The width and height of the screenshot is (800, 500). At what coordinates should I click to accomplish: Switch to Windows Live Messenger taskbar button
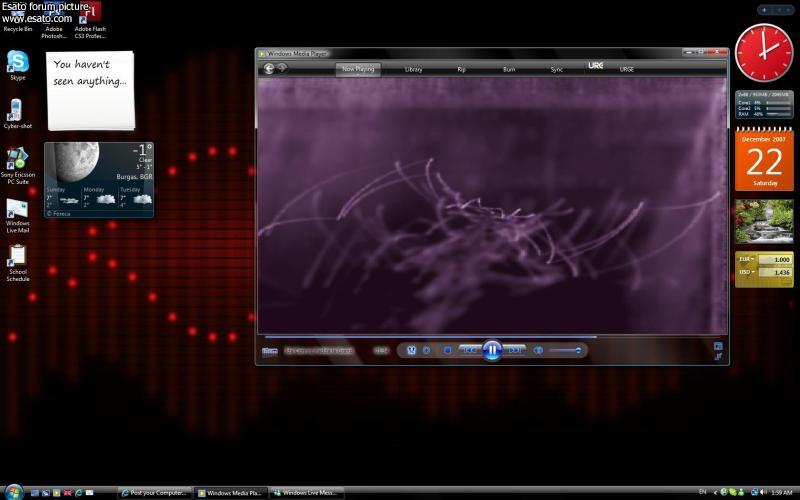click(x=306, y=493)
